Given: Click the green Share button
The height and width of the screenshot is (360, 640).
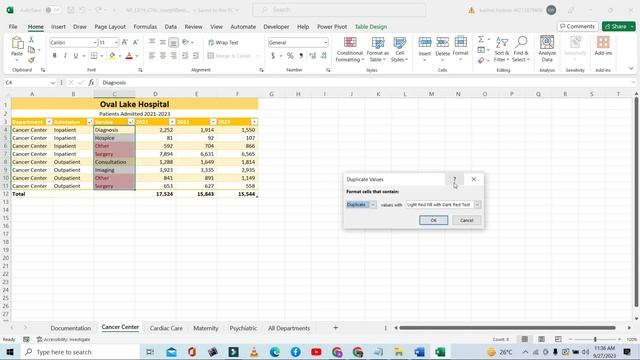Looking at the screenshot, I should coord(618,27).
